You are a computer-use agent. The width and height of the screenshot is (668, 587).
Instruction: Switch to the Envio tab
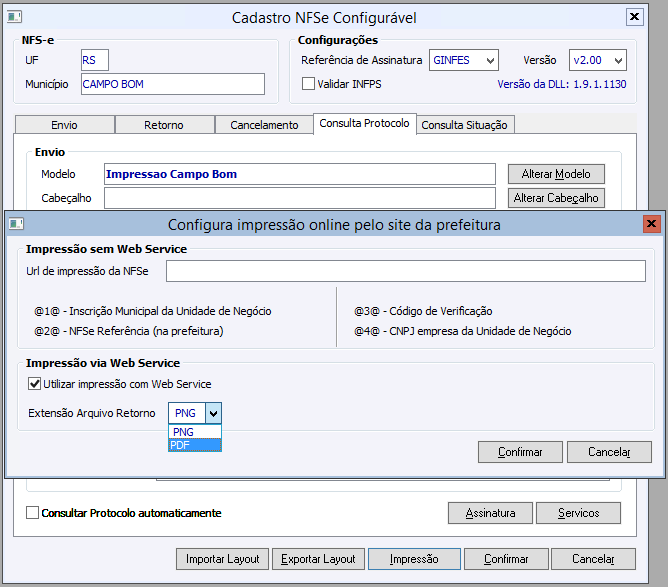point(64,125)
